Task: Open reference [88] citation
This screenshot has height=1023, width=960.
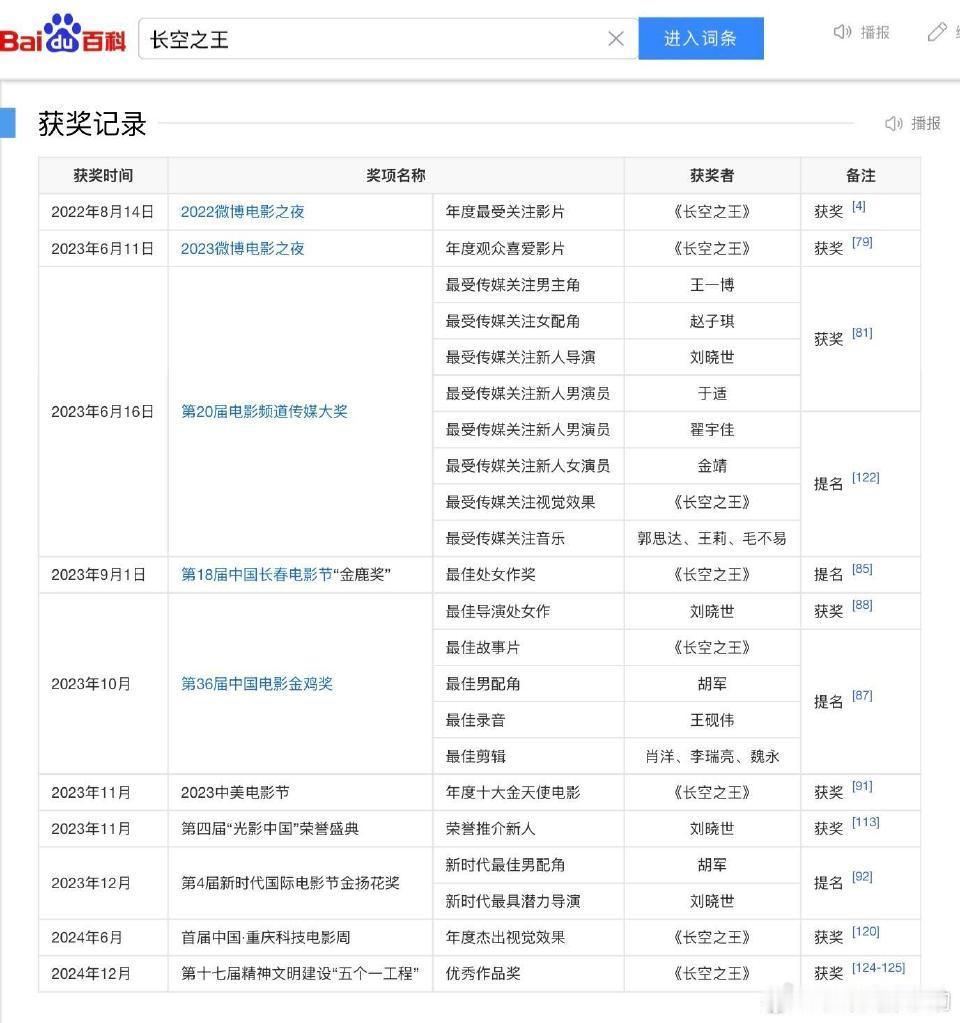Action: point(862,605)
